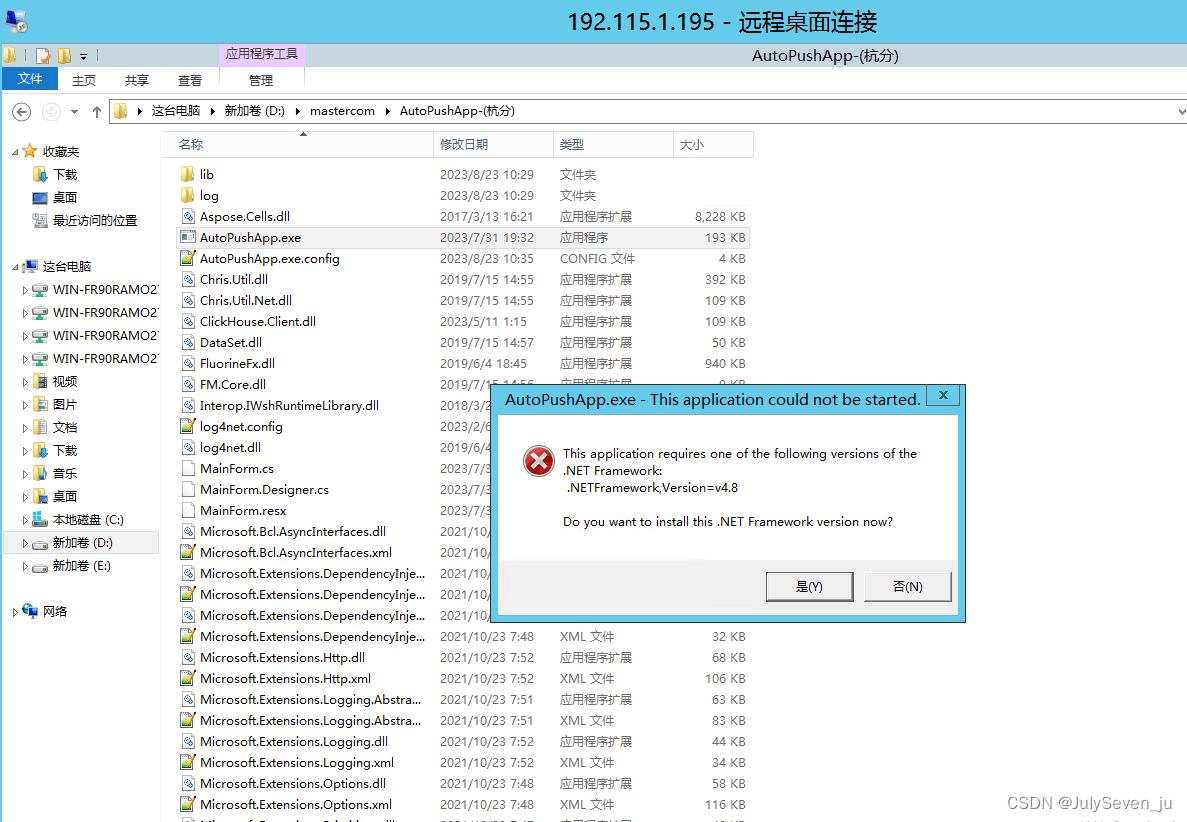The image size is (1187, 822).
Task: Click the properties icon in the quick access toolbar
Action: click(x=43, y=55)
